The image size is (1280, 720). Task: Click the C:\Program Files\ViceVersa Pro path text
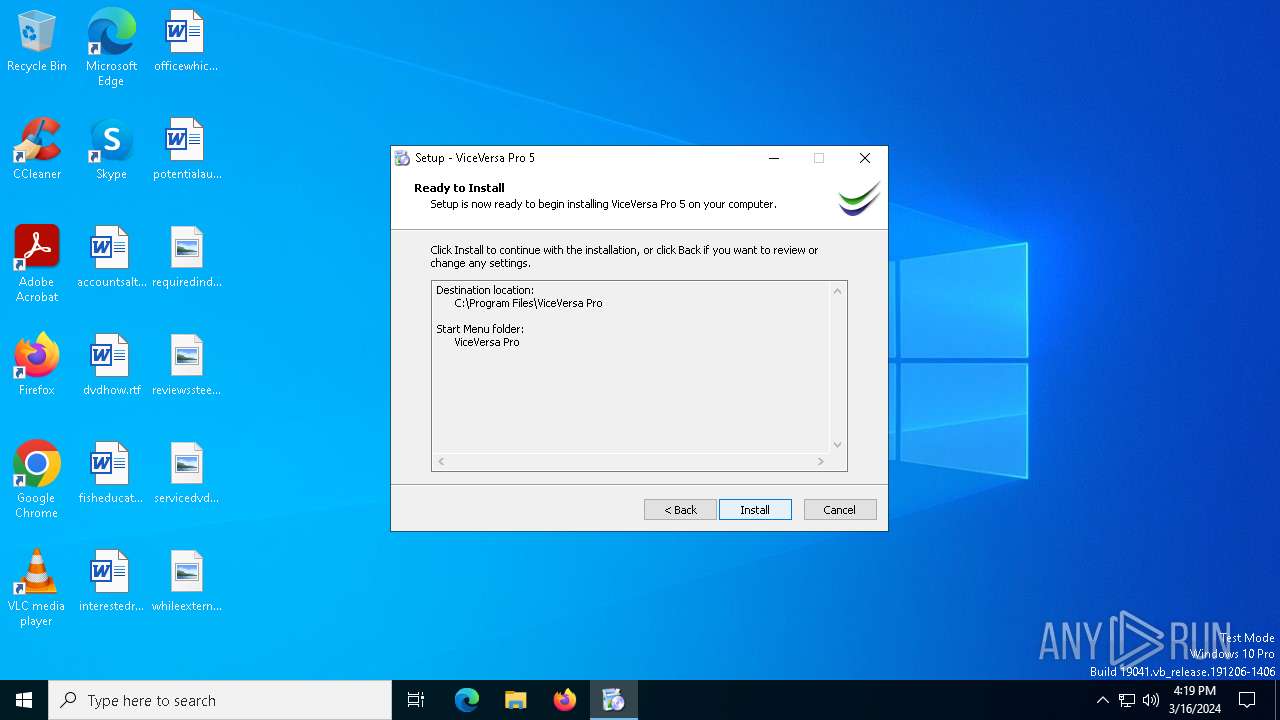(528, 303)
